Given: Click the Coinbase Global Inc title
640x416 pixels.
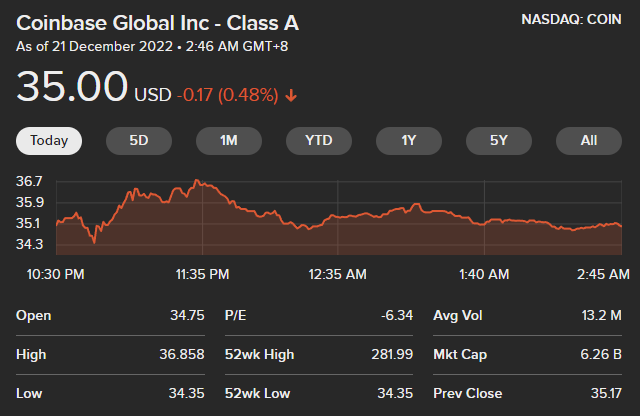Looking at the screenshot, I should [157, 23].
